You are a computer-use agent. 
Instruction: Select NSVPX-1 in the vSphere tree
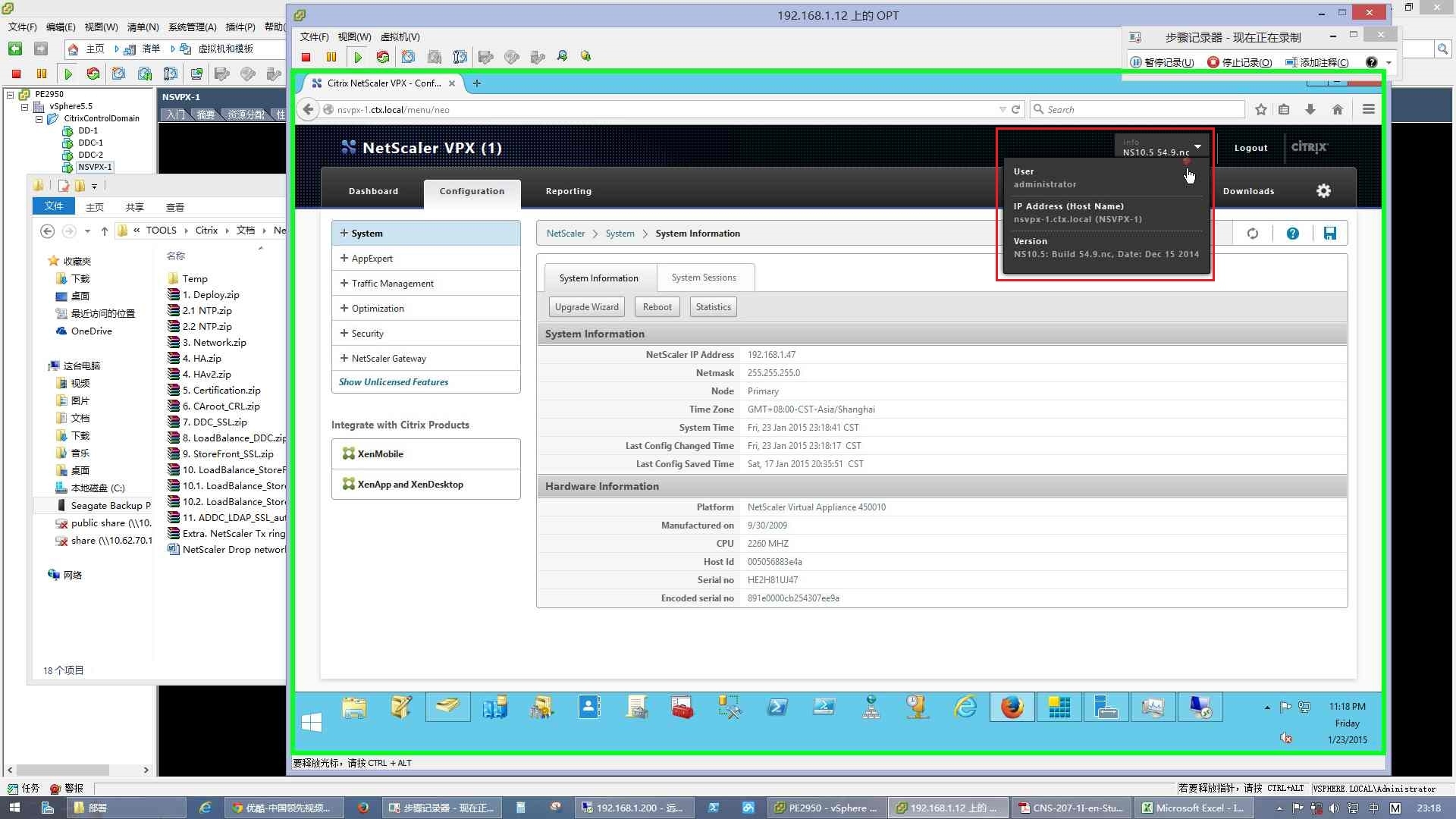click(x=95, y=167)
